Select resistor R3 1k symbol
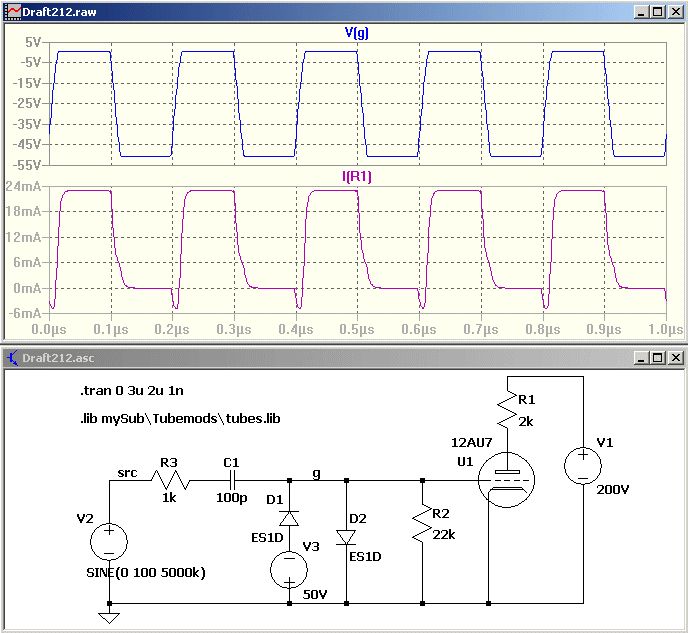Screen dimensions: 688x633 pos(171,480)
